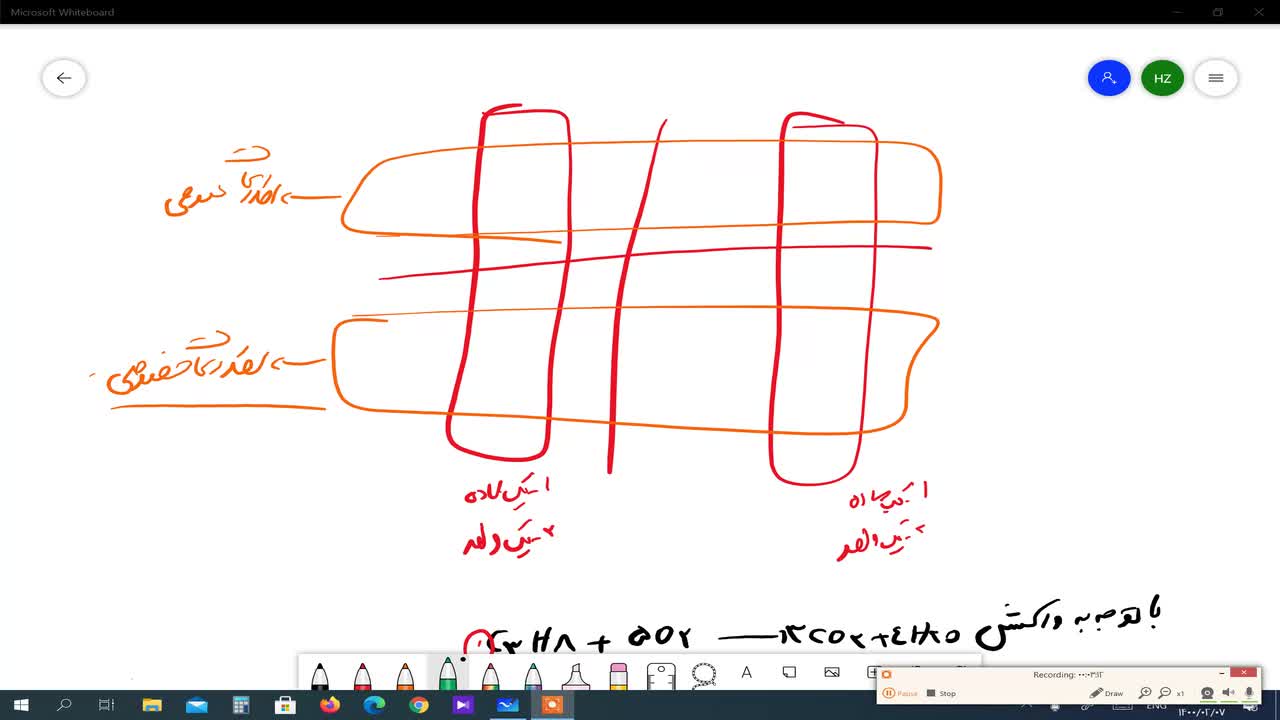Pause the screen recording
1280x720 pixels.
[900, 693]
